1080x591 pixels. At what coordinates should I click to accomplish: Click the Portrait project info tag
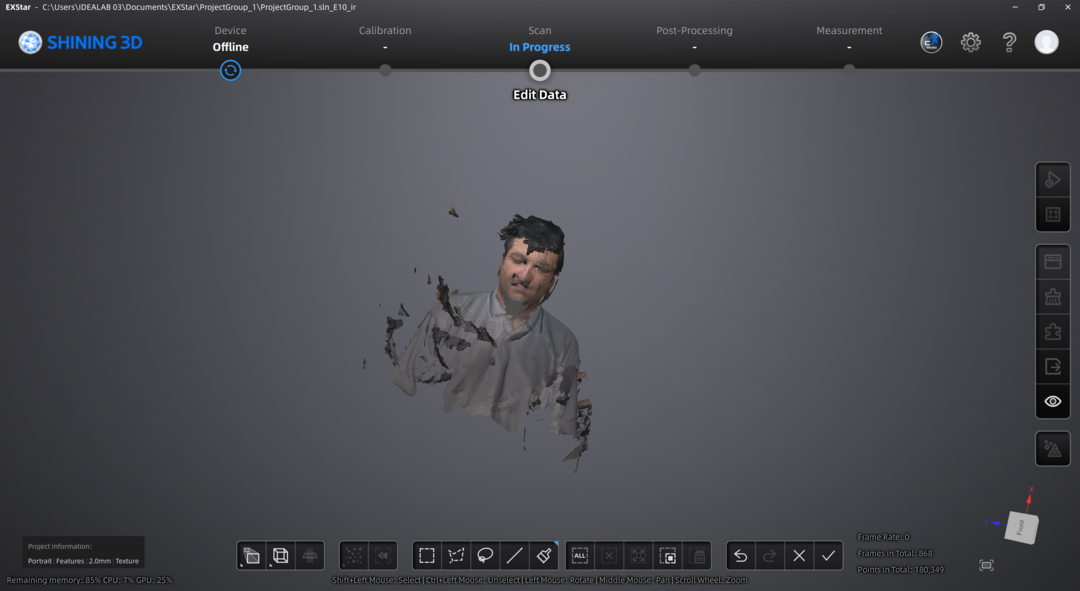pos(39,561)
